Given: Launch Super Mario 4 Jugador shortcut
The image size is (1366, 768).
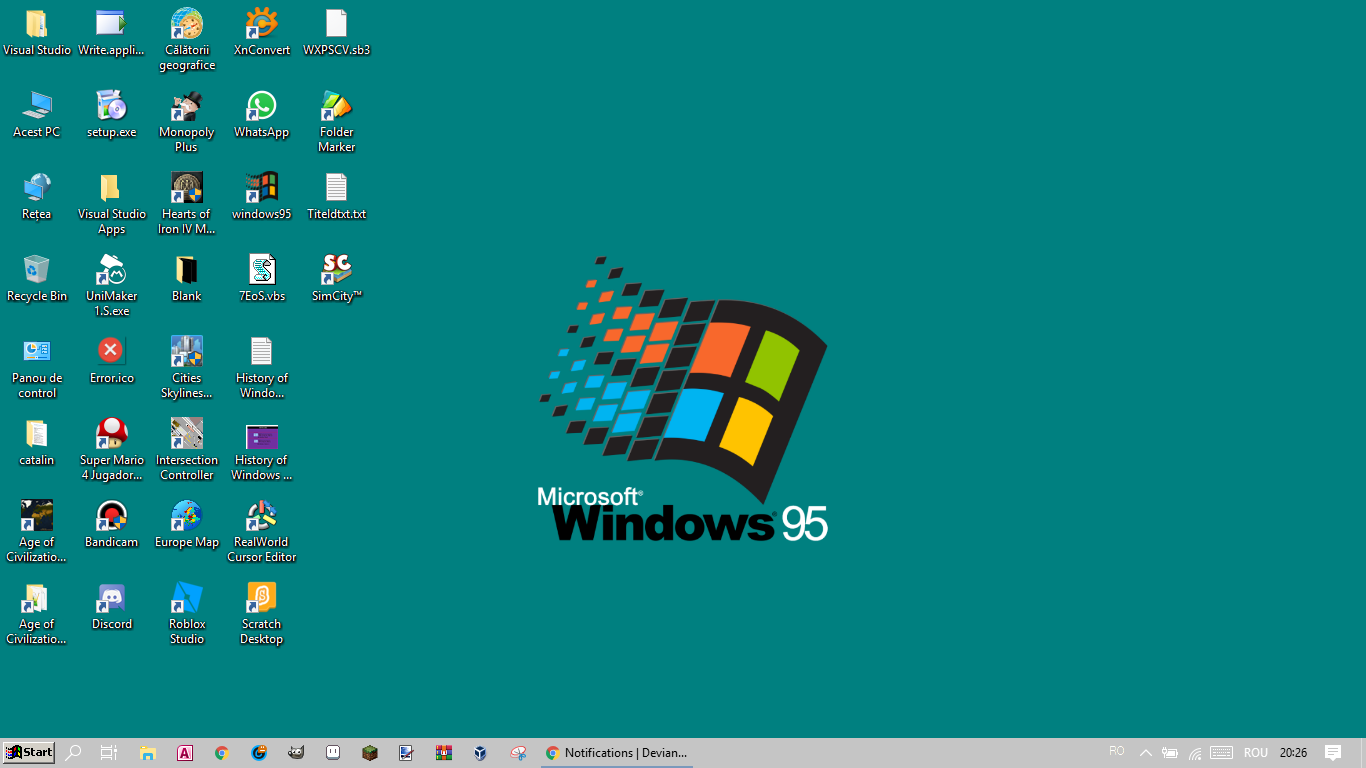Looking at the screenshot, I should (111, 450).
